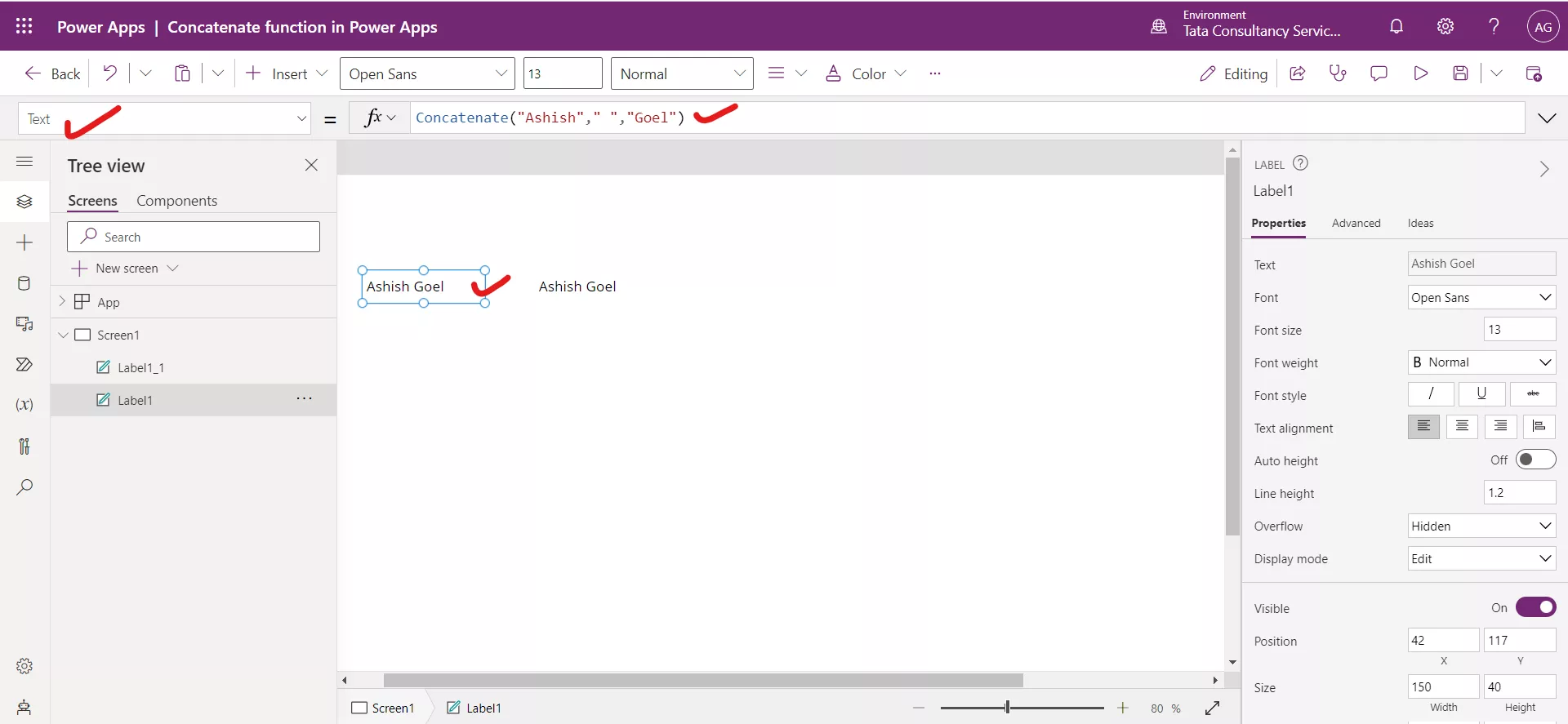Open Power Automate icon in left rail
Image resolution: width=1568 pixels, height=724 pixels.
24,364
